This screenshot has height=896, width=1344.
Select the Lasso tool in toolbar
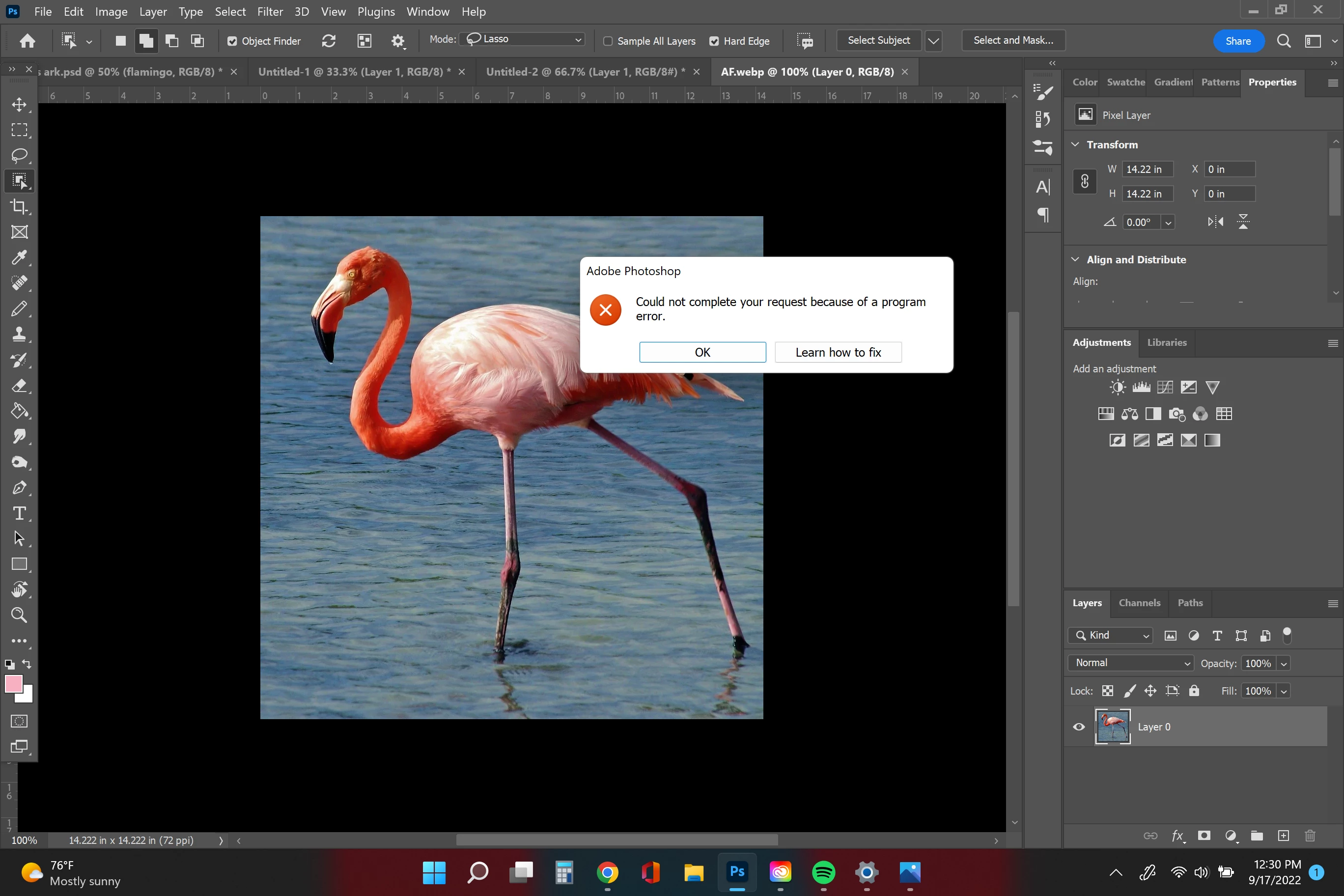tap(20, 155)
